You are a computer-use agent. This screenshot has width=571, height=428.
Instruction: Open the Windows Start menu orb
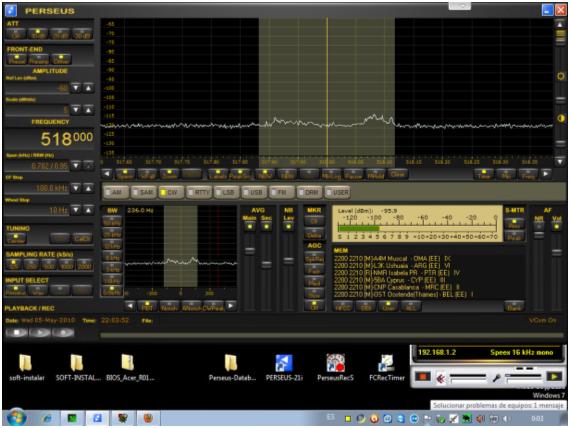(16, 418)
